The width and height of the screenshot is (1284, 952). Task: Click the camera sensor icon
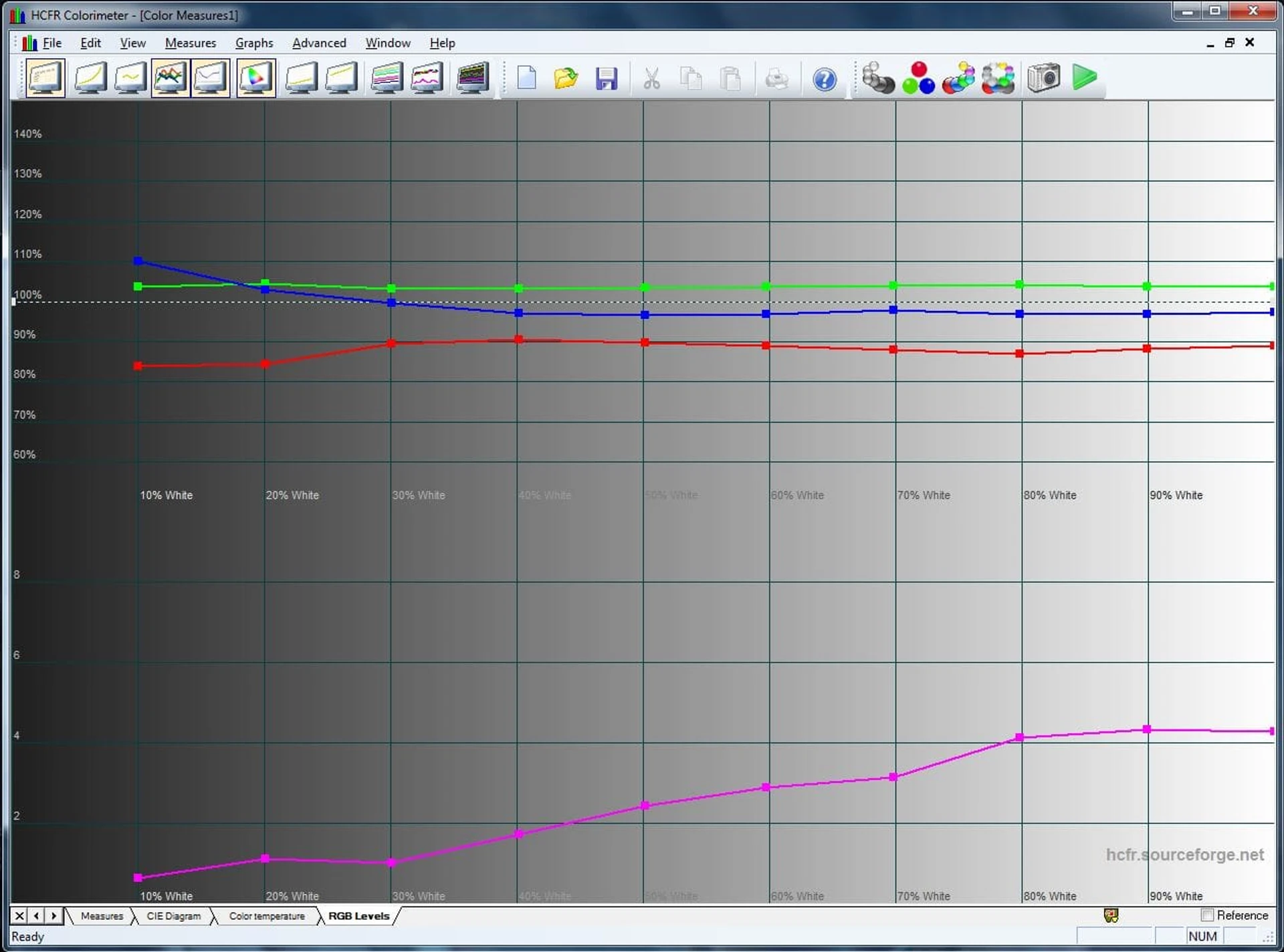(x=1044, y=78)
